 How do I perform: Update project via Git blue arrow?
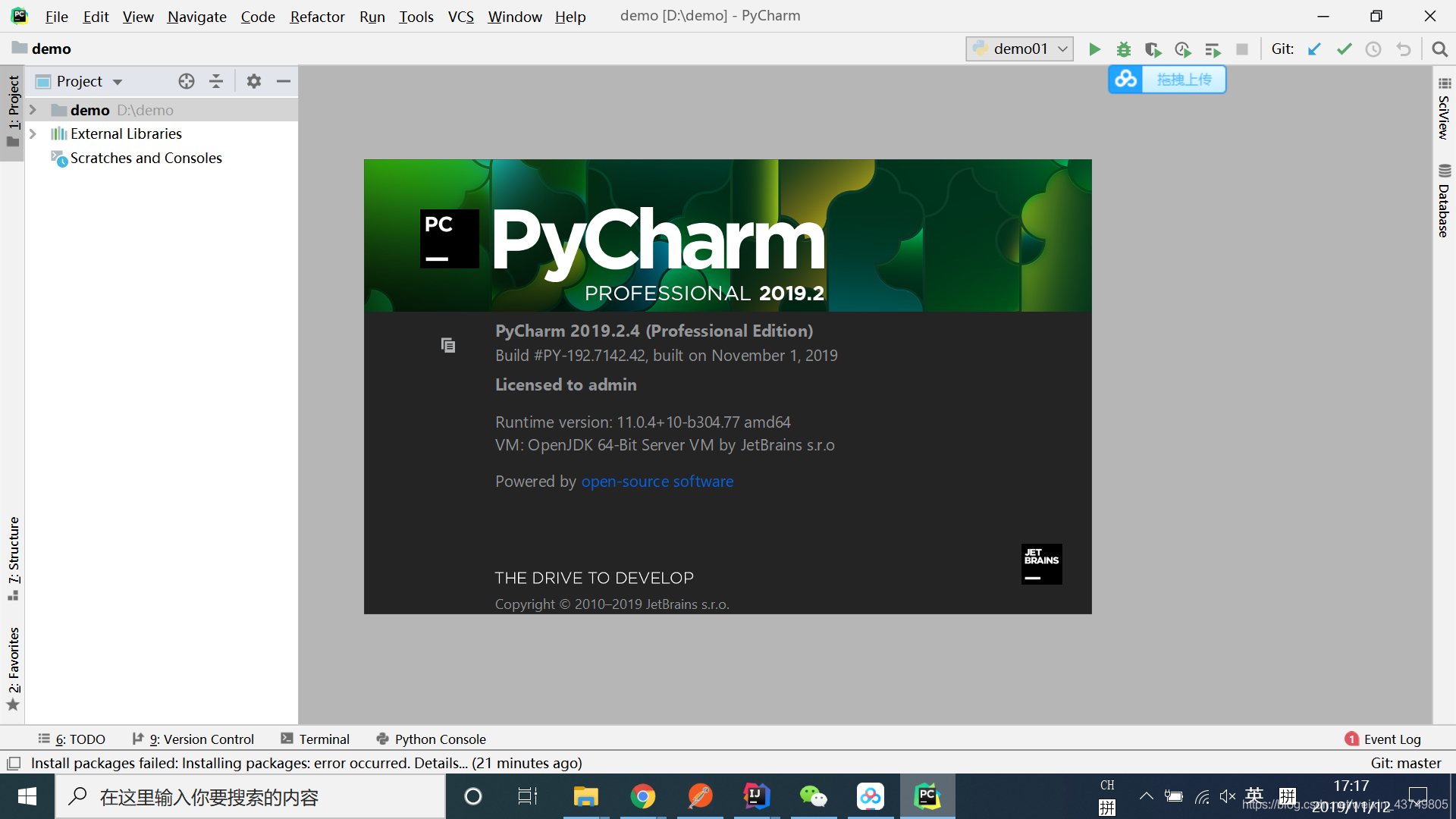pos(1314,49)
